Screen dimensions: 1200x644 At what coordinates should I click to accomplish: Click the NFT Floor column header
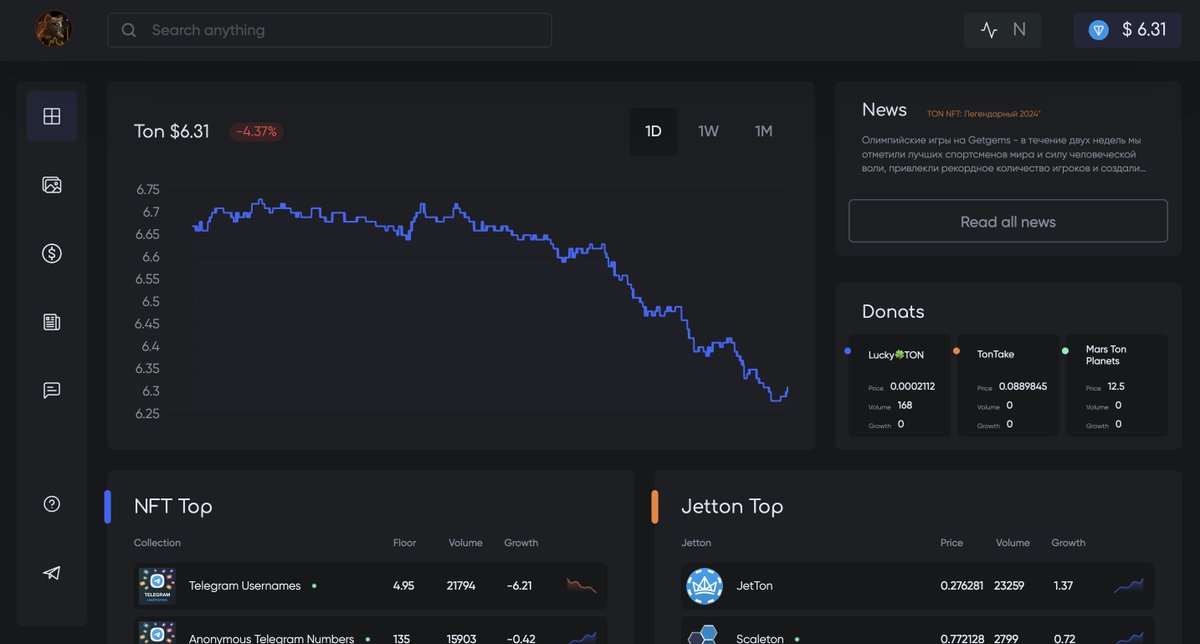pyautogui.click(x=404, y=543)
